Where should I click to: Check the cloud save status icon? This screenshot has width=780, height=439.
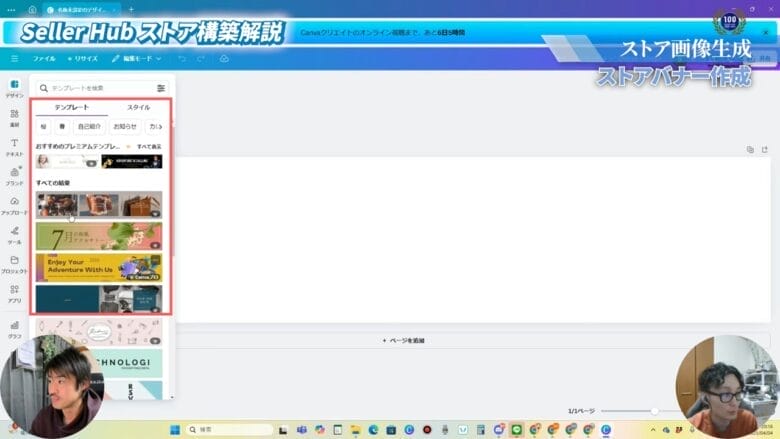pyautogui.click(x=224, y=59)
